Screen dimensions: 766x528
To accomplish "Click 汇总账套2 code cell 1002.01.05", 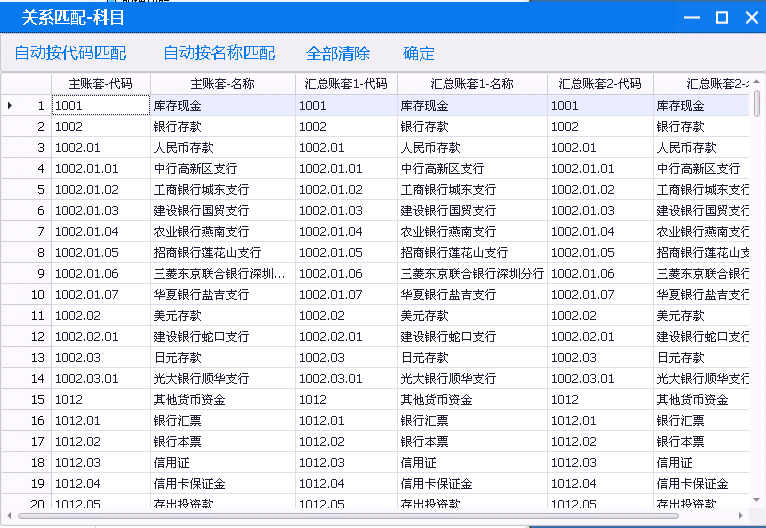I will (x=600, y=253).
